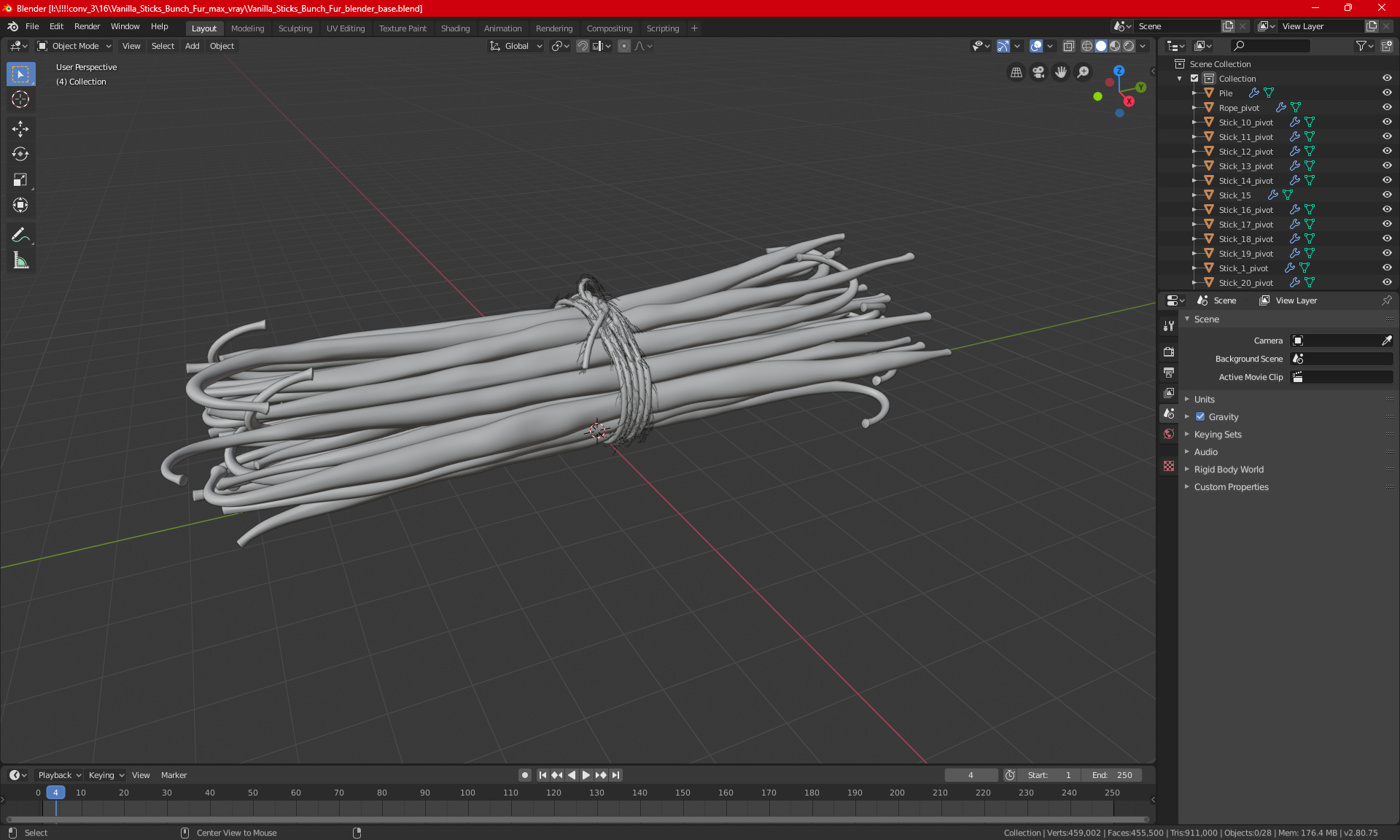
Task: Expand the Units panel
Action: pos(1204,400)
